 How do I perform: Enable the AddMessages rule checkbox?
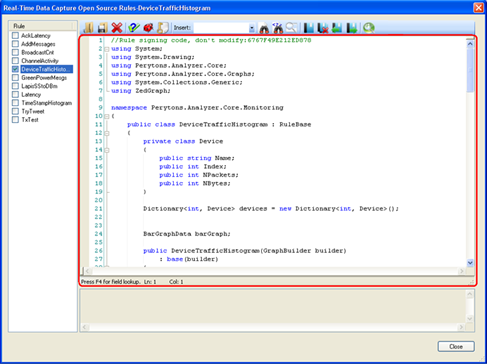(15, 44)
